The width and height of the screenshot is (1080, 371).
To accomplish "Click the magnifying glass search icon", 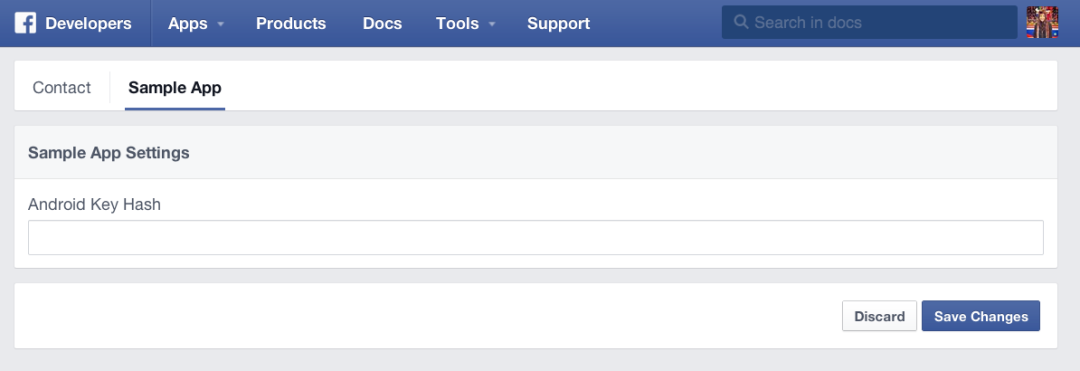I will click(741, 22).
